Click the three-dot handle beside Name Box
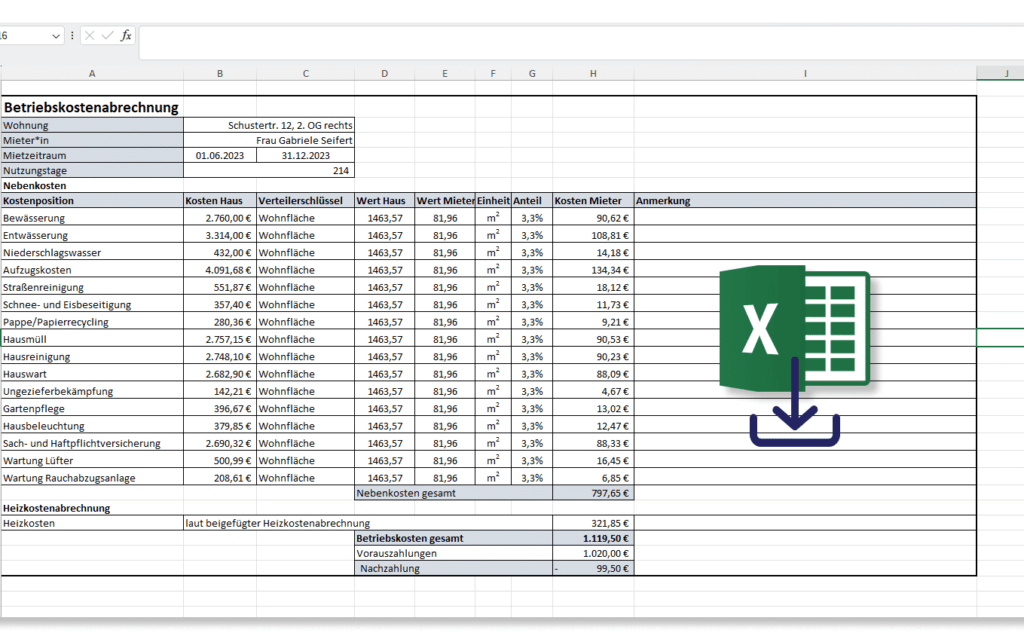The image size is (1024, 639). pyautogui.click(x=72, y=36)
